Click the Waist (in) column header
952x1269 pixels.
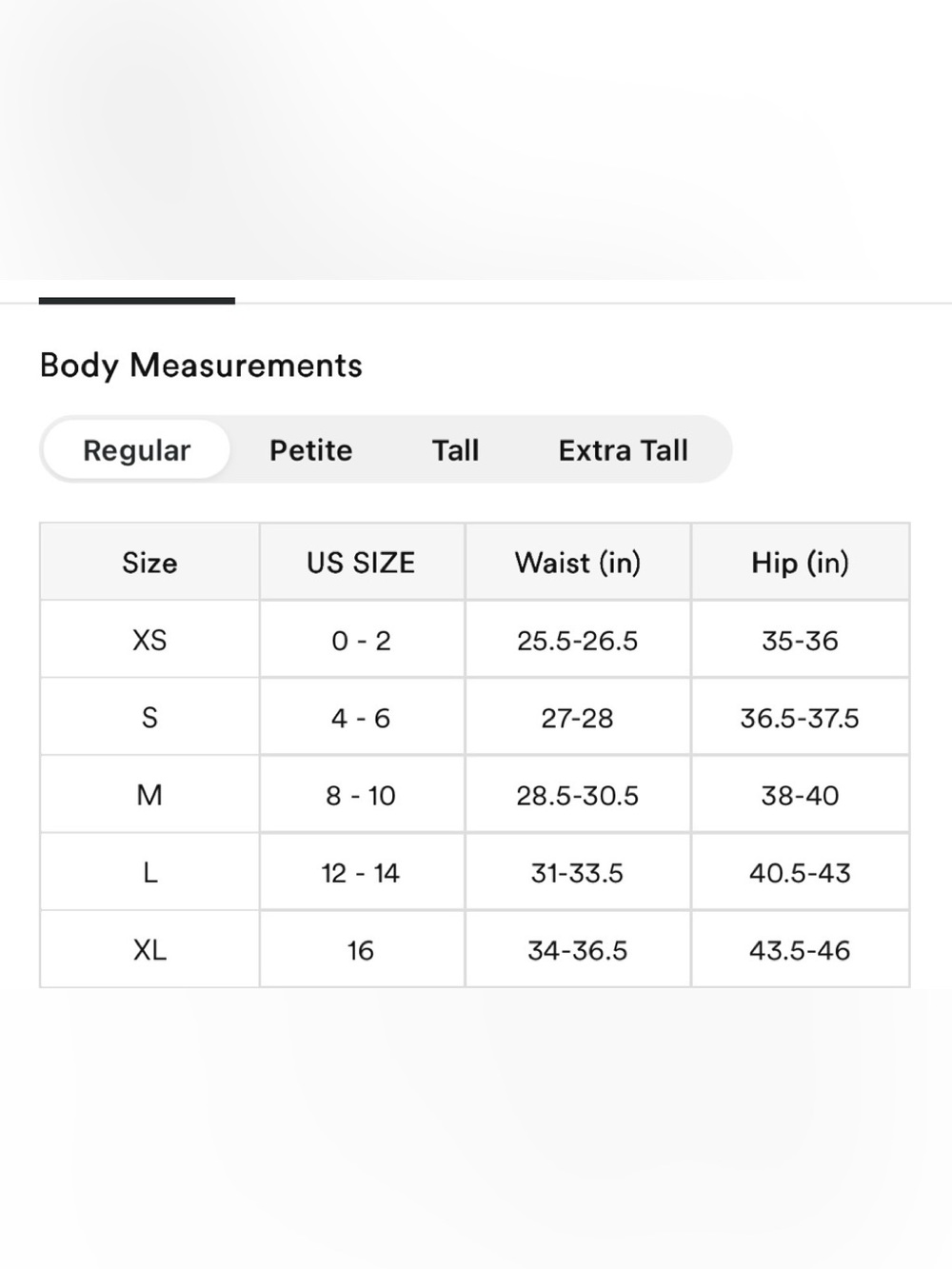pyautogui.click(x=577, y=562)
